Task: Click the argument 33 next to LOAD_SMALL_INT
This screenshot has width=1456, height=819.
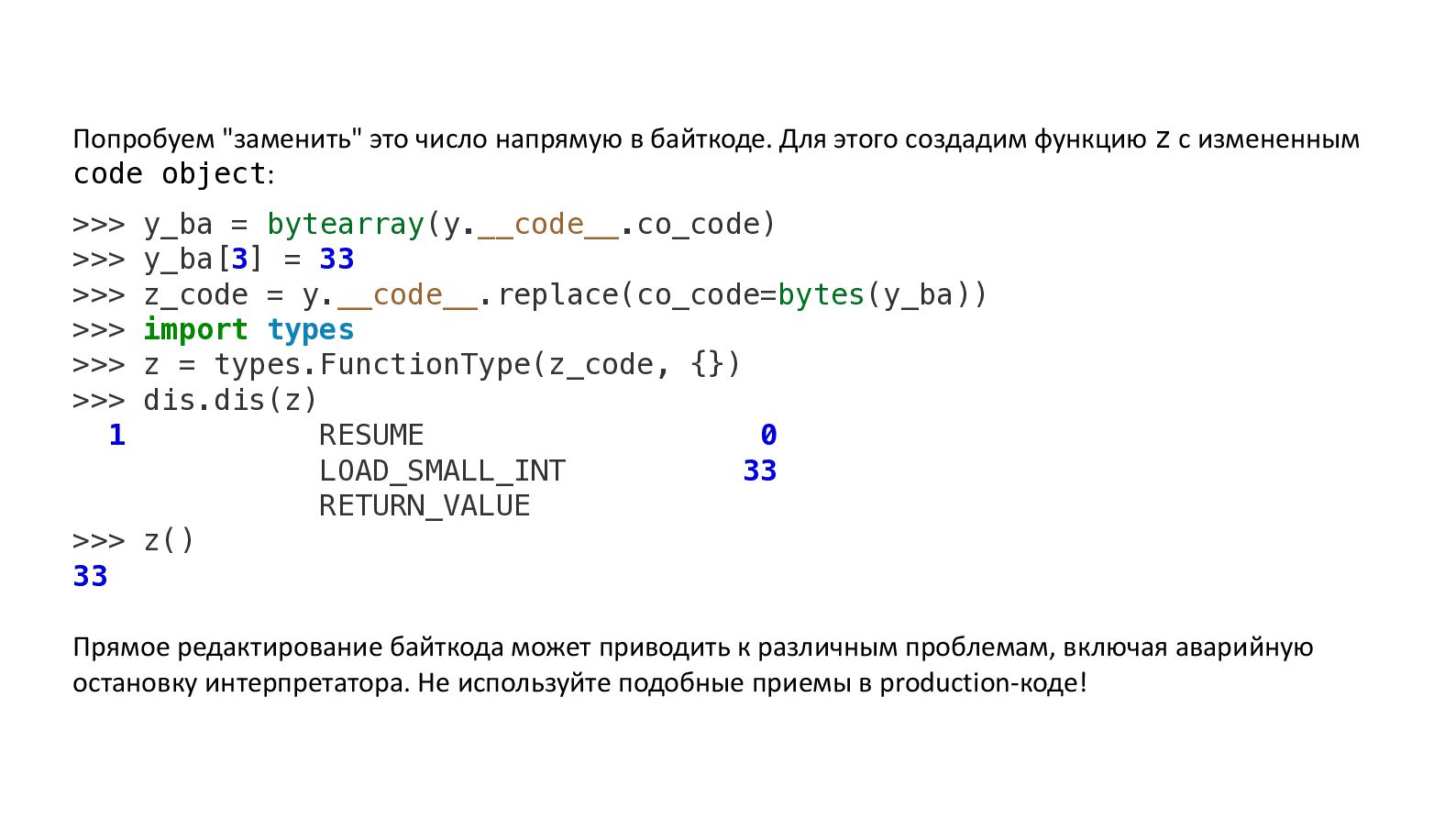Action: pyautogui.click(x=760, y=470)
